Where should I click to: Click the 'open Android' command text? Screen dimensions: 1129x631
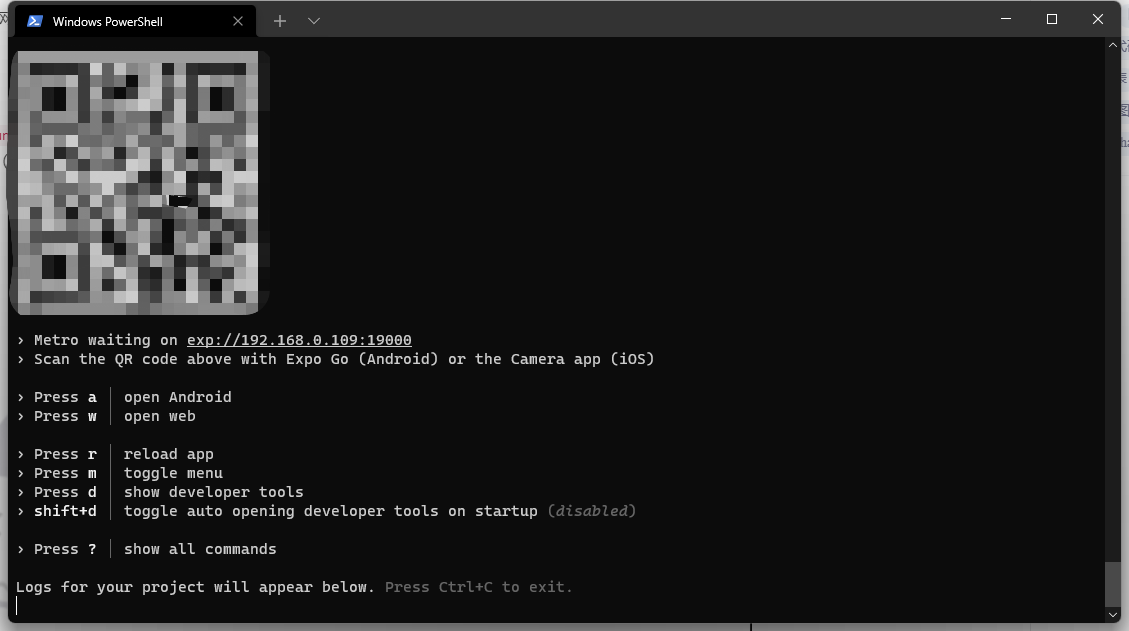177,397
